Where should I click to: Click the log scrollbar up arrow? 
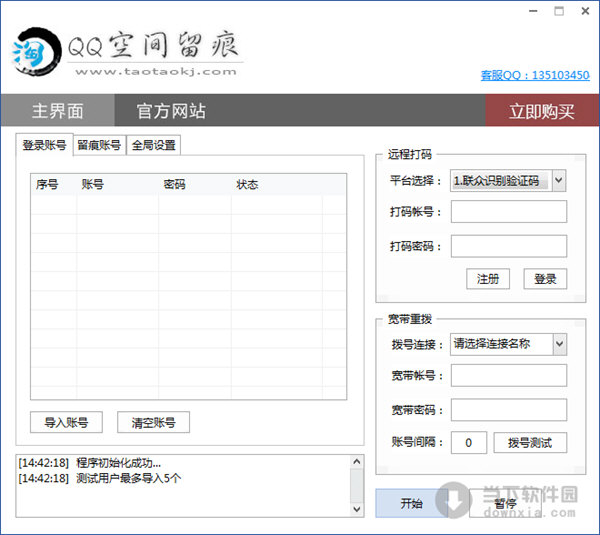tap(357, 462)
